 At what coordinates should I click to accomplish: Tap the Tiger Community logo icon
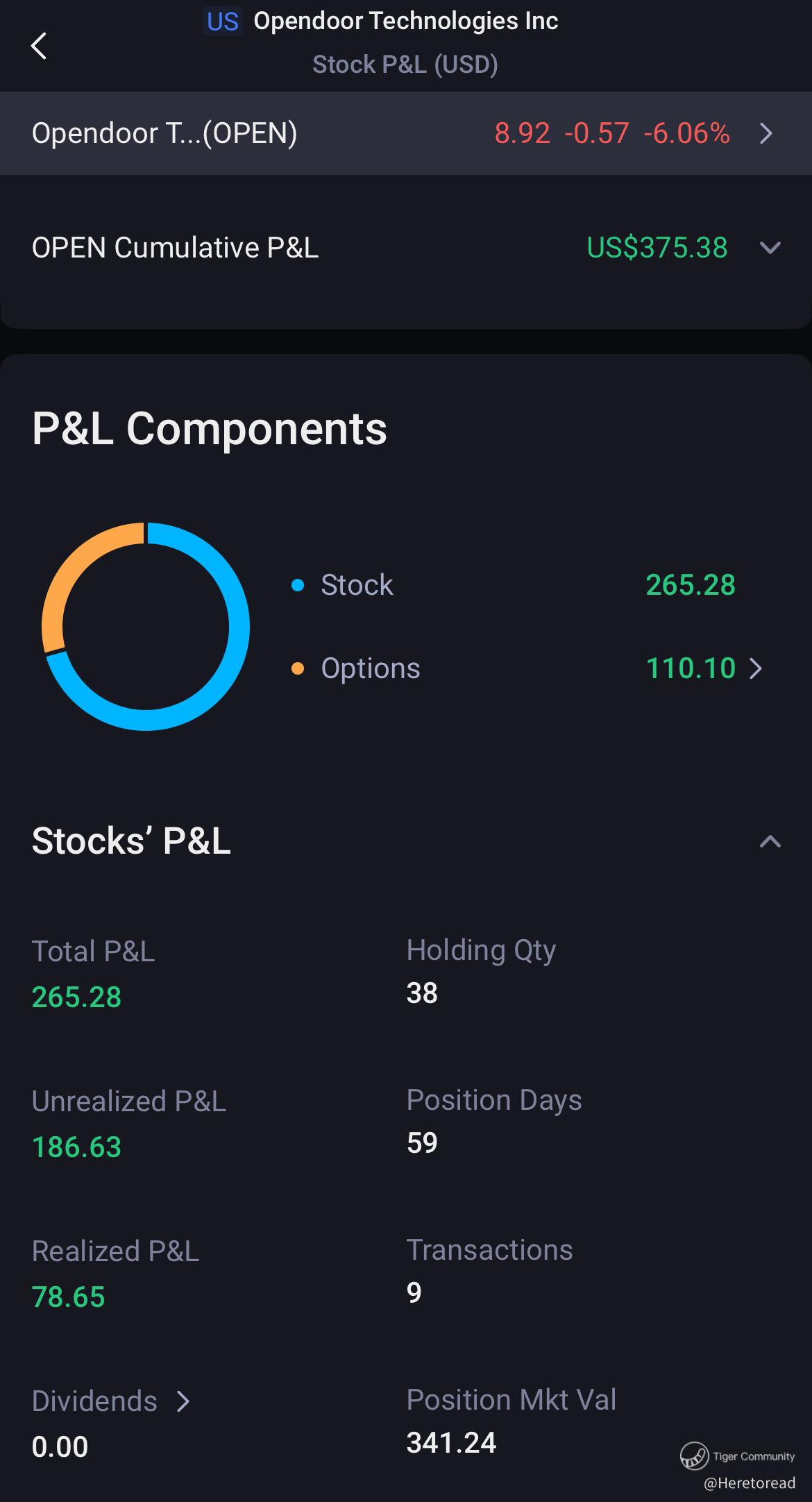coord(694,1455)
